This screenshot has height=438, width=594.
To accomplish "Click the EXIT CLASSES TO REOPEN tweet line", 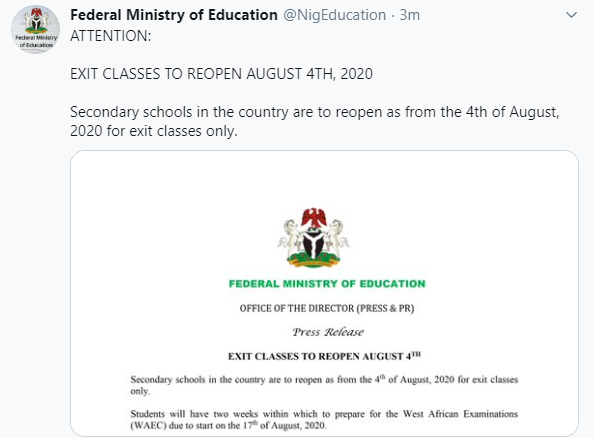I will click(222, 74).
